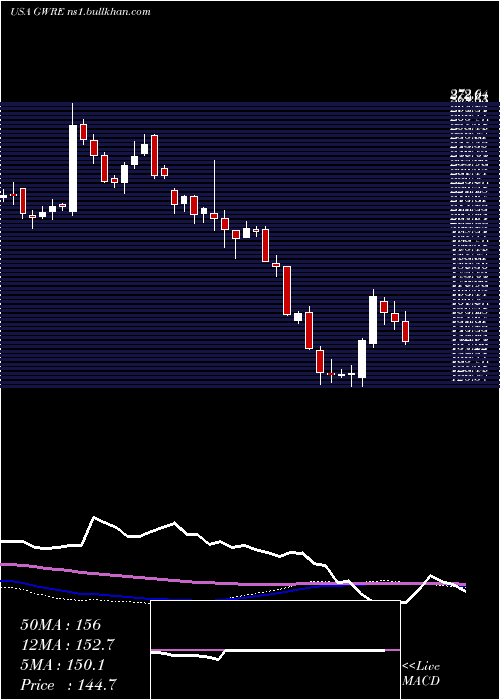Click the '<<Live MACD' label
This screenshot has height=700, width=500.
pyautogui.click(x=421, y=673)
